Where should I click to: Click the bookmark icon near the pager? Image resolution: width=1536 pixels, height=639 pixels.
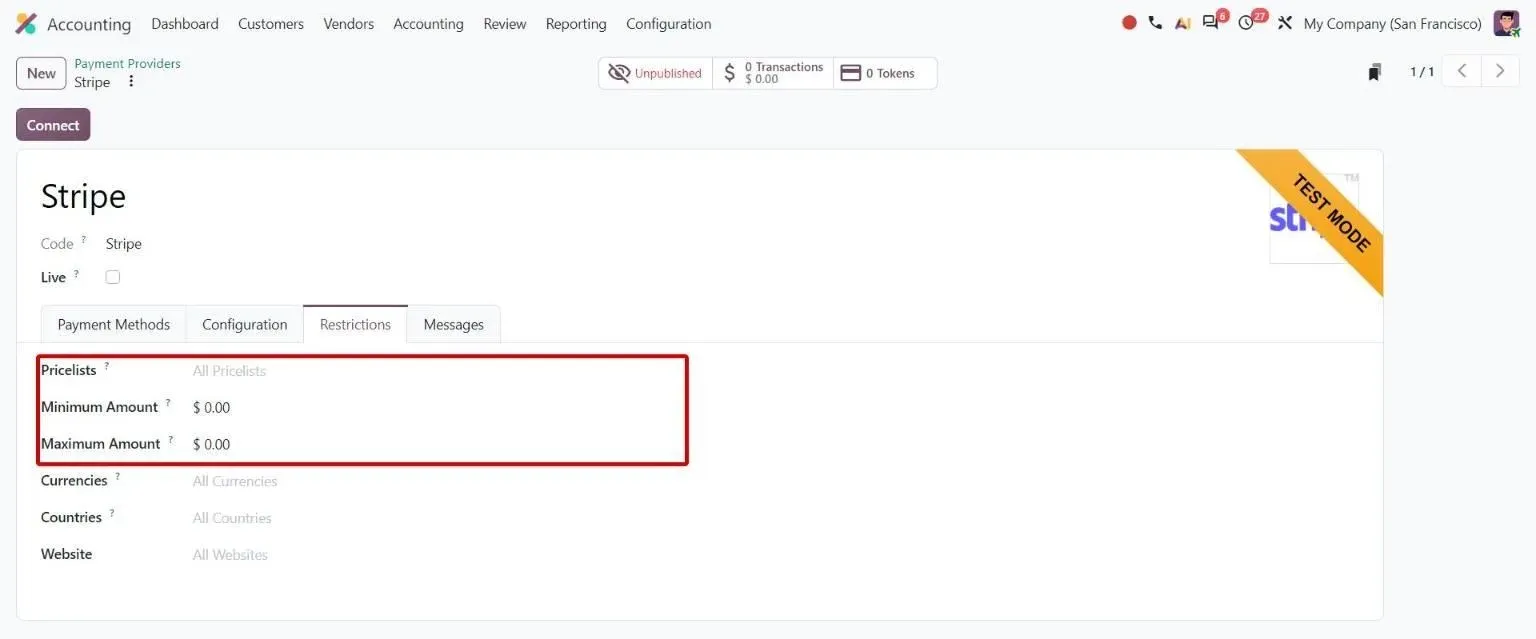[x=1375, y=72]
